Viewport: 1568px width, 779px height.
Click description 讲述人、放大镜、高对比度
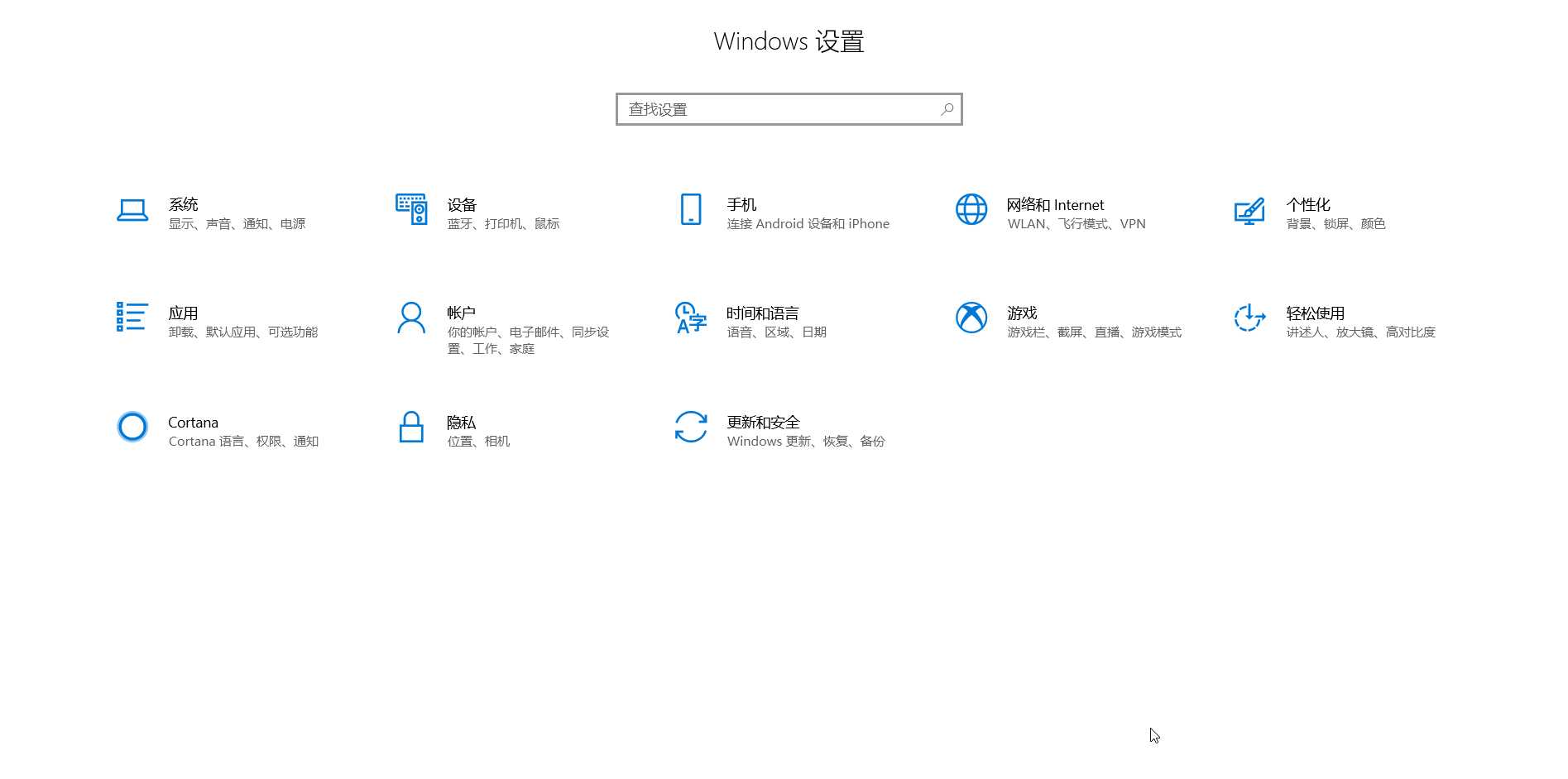(x=1360, y=332)
